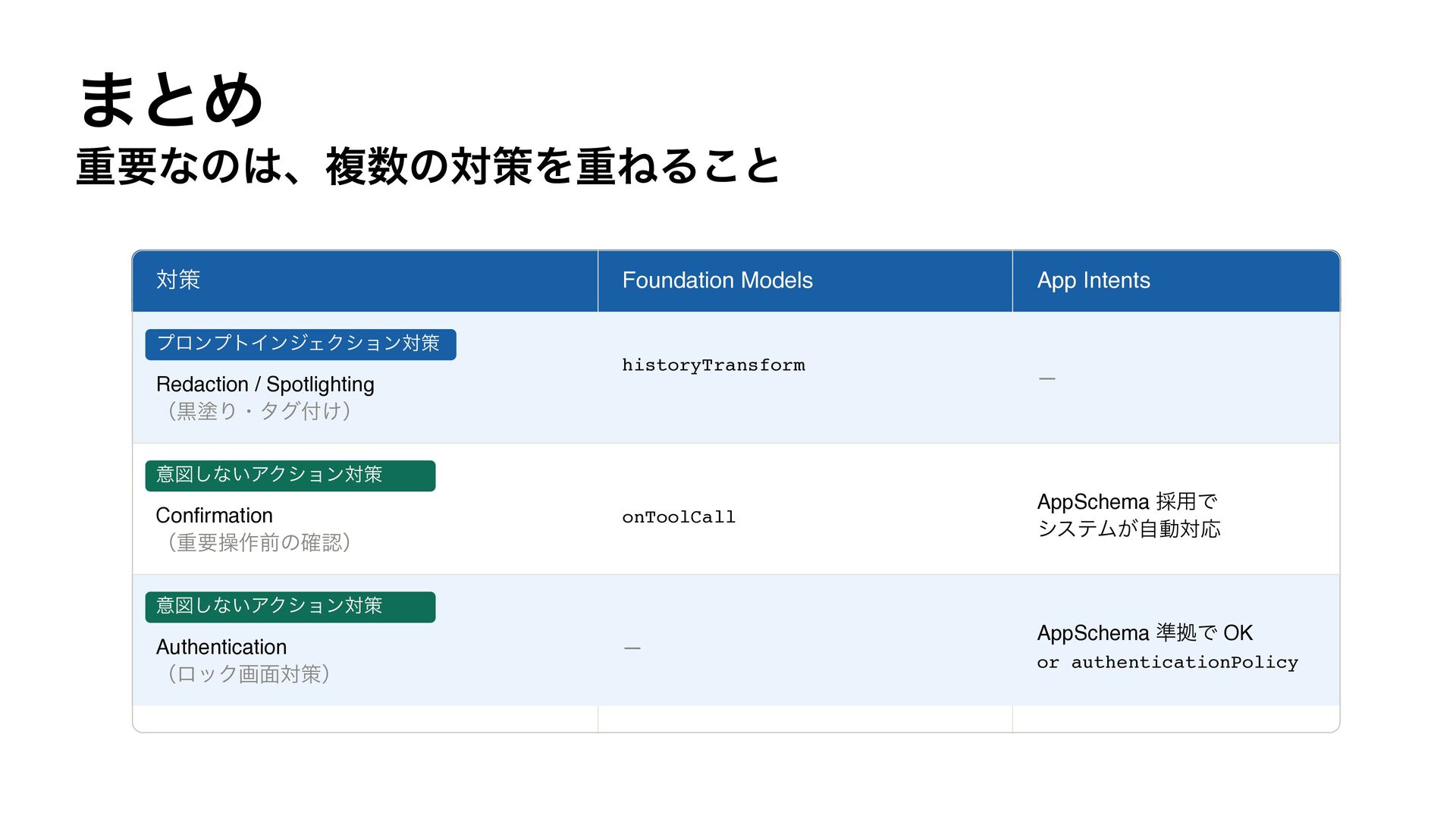Viewport: 1456px width, 819px height.
Task: Click the green badge above Authentication
Action: [x=290, y=607]
